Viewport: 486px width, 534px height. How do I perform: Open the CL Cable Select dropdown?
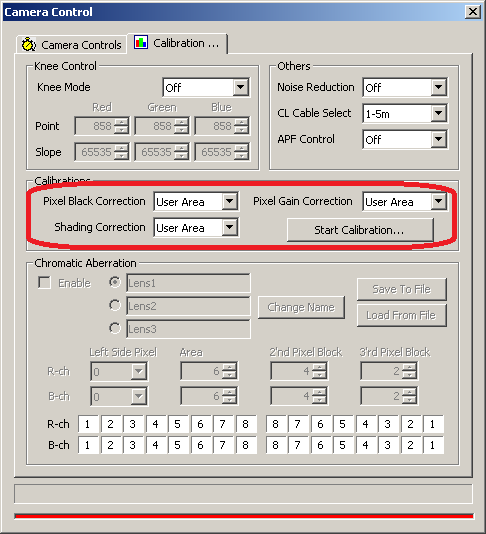tap(405, 113)
